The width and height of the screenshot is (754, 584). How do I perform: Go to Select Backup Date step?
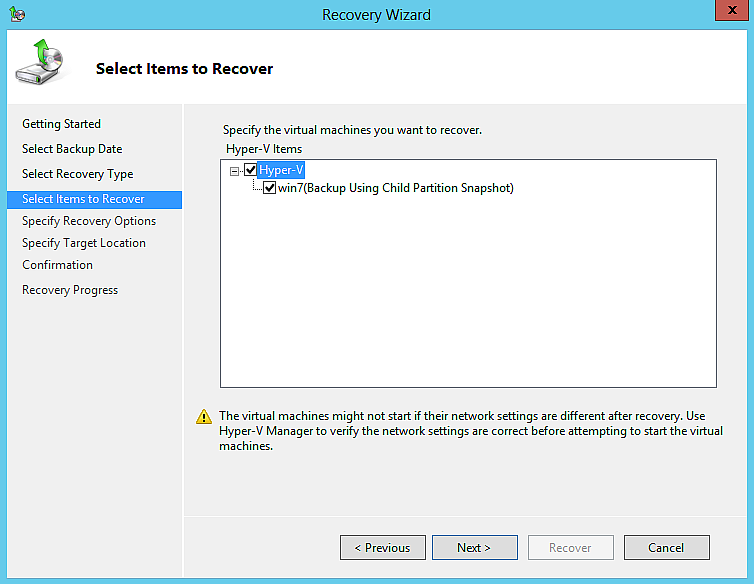(72, 149)
